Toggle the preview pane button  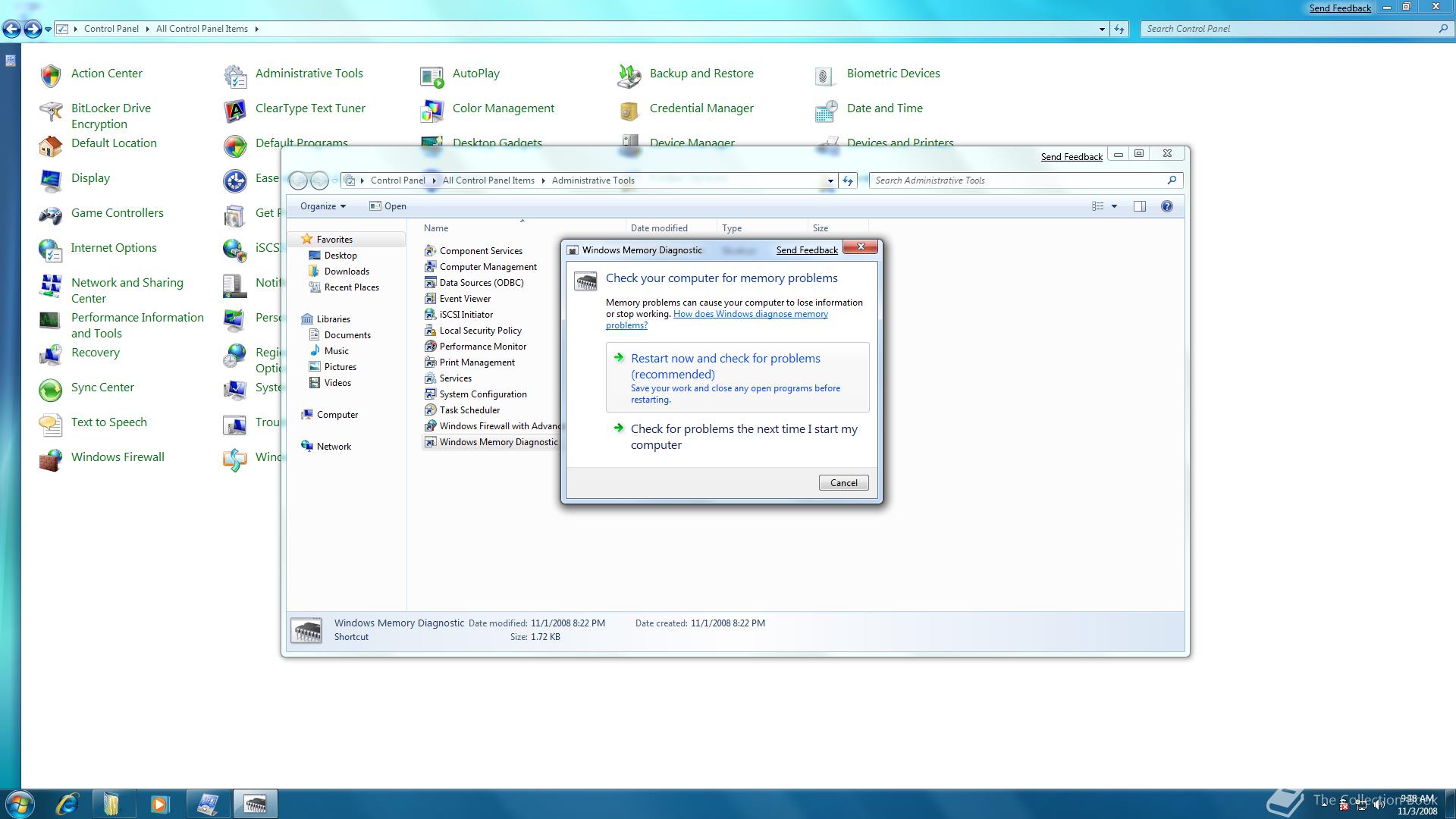click(x=1139, y=206)
